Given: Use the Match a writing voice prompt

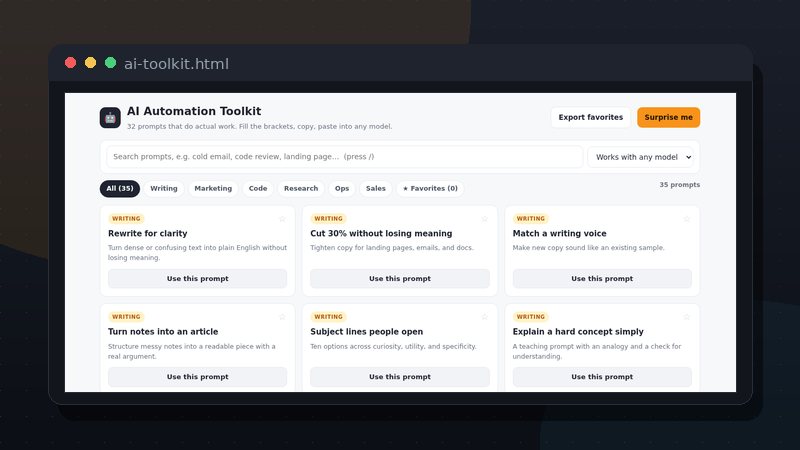Looking at the screenshot, I should point(602,279).
